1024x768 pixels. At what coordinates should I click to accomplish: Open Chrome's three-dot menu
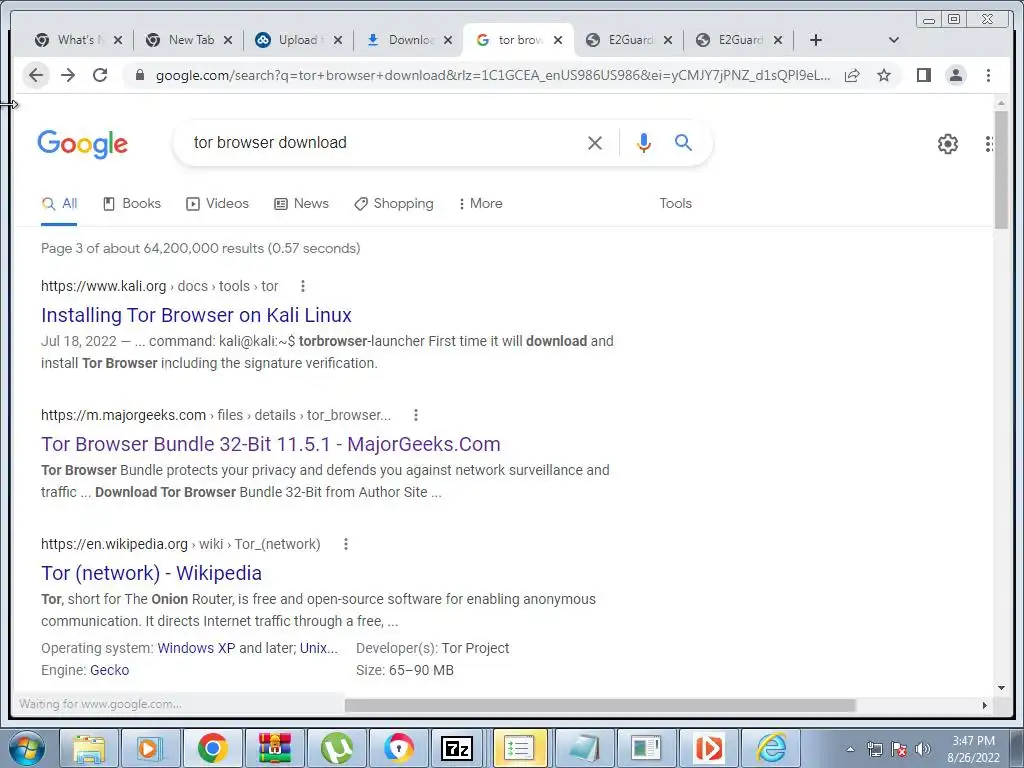click(988, 75)
